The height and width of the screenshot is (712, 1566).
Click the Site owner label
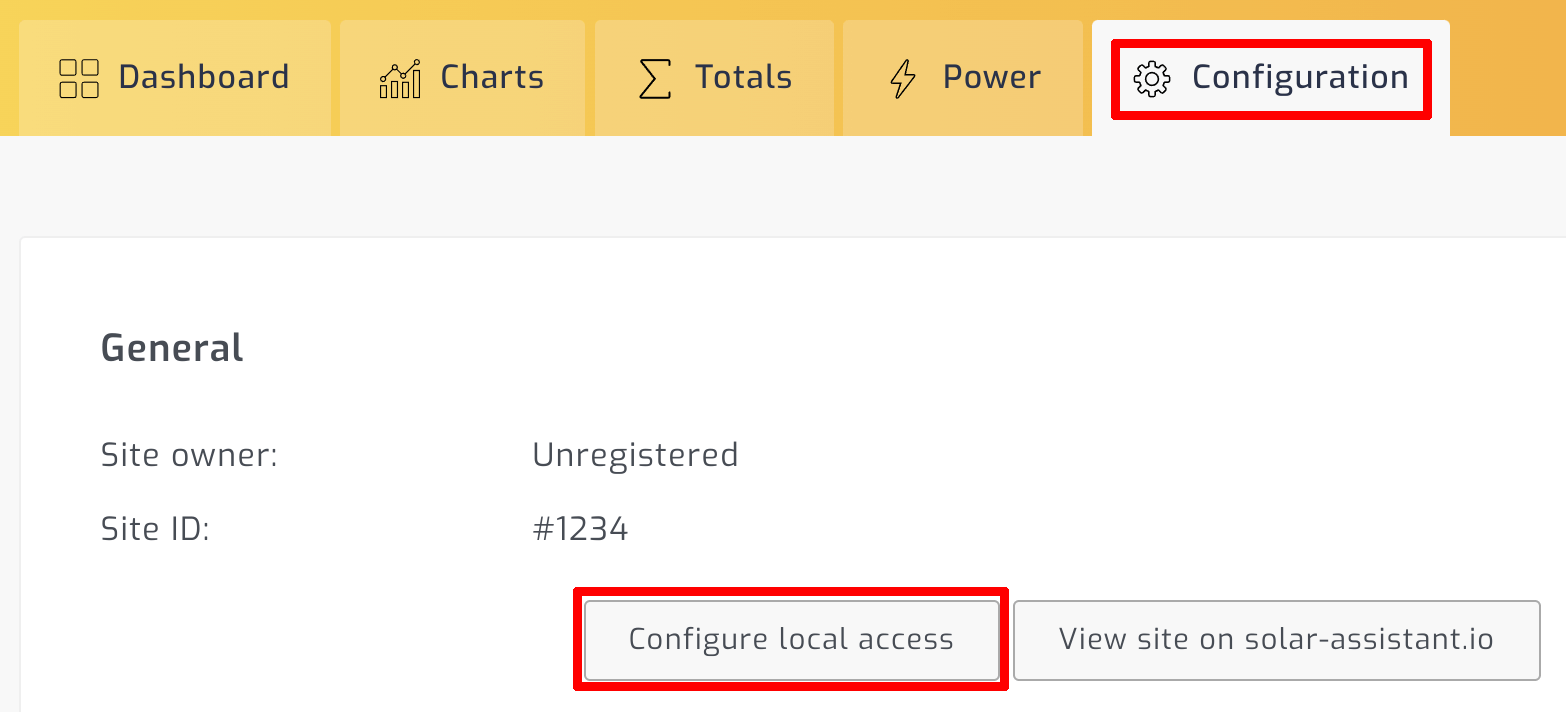coord(189,454)
